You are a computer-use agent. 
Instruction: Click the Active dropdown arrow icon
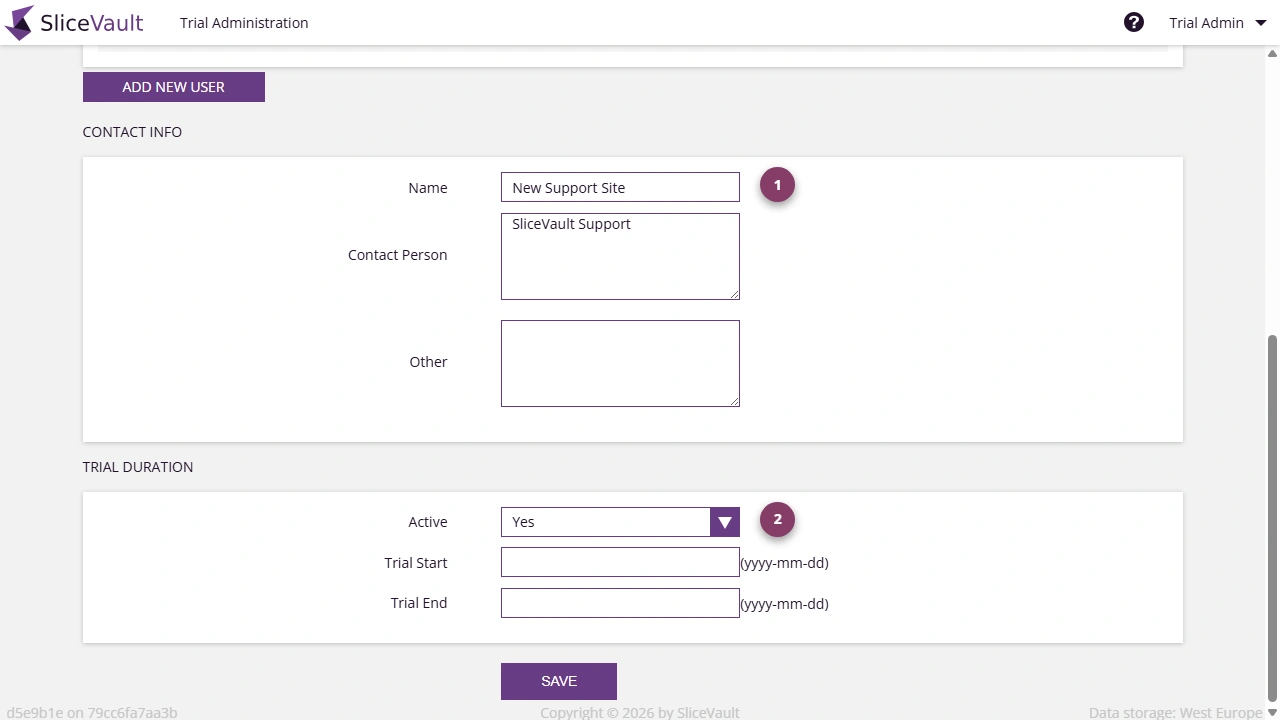724,521
